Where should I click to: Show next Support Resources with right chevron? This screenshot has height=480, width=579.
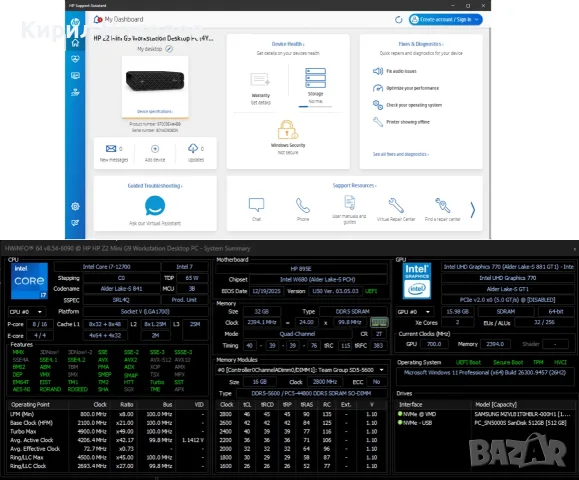tap(473, 210)
